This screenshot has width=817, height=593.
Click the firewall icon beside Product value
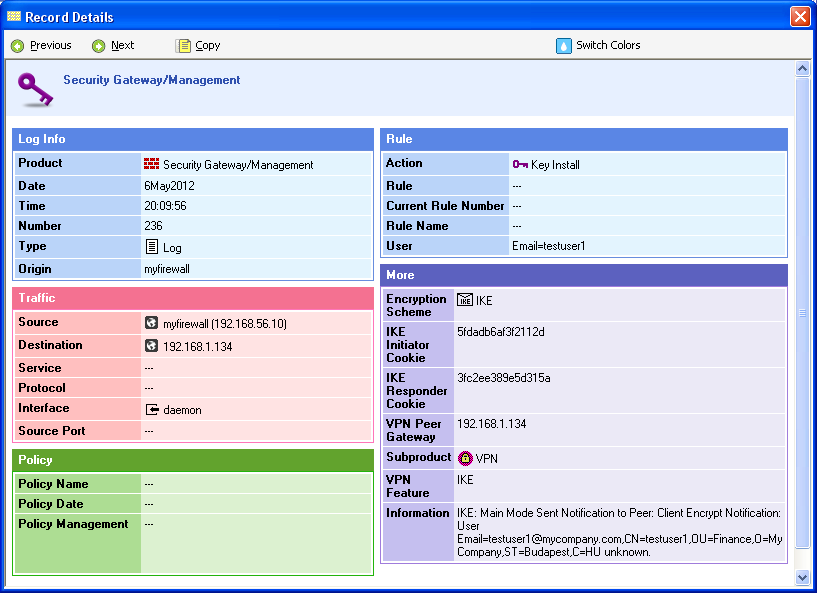pos(151,164)
